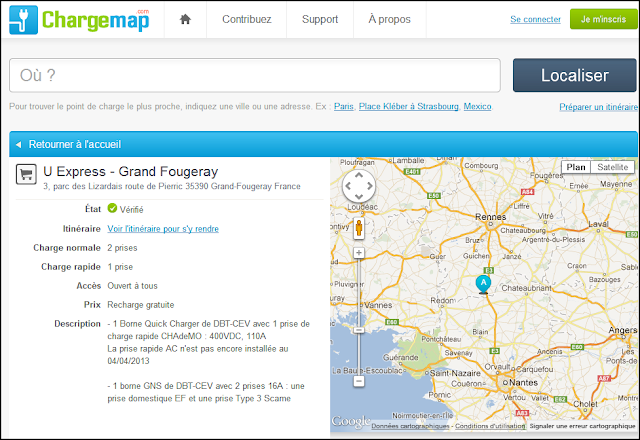Click the address text 3, parc des Lizardais

(172, 187)
